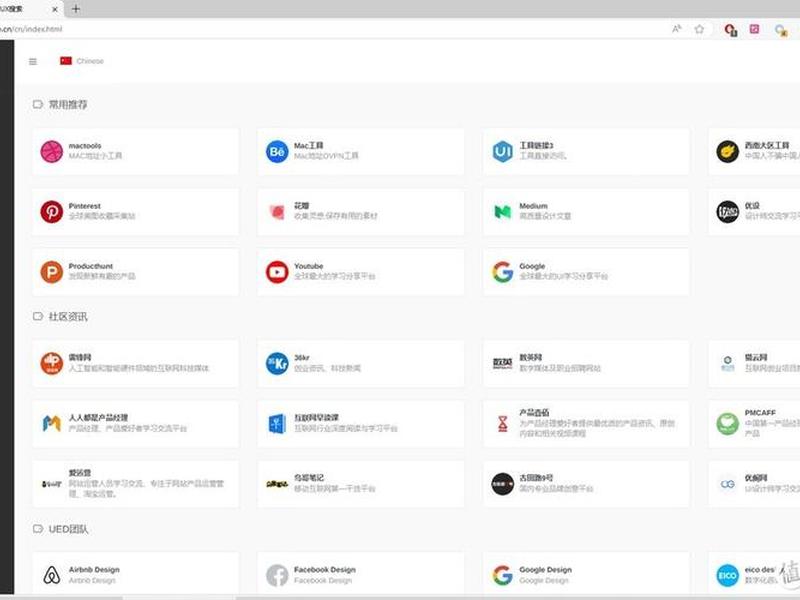The image size is (800, 600).
Task: Click the 古田路9号 black round icon
Action: coord(503,484)
